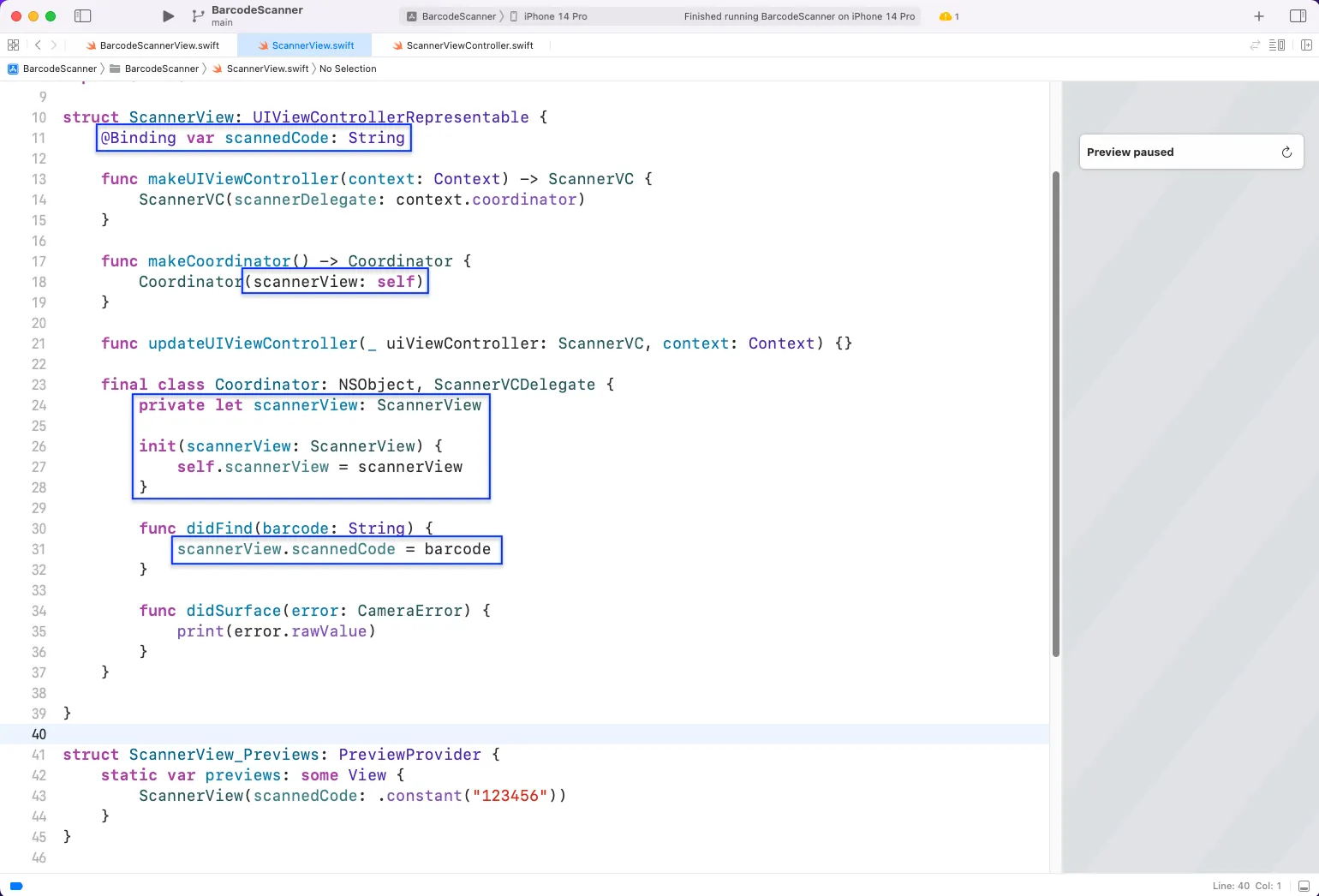The width and height of the screenshot is (1319, 896).
Task: Click the ScannerVCDelegate protocol name
Action: pos(515,385)
